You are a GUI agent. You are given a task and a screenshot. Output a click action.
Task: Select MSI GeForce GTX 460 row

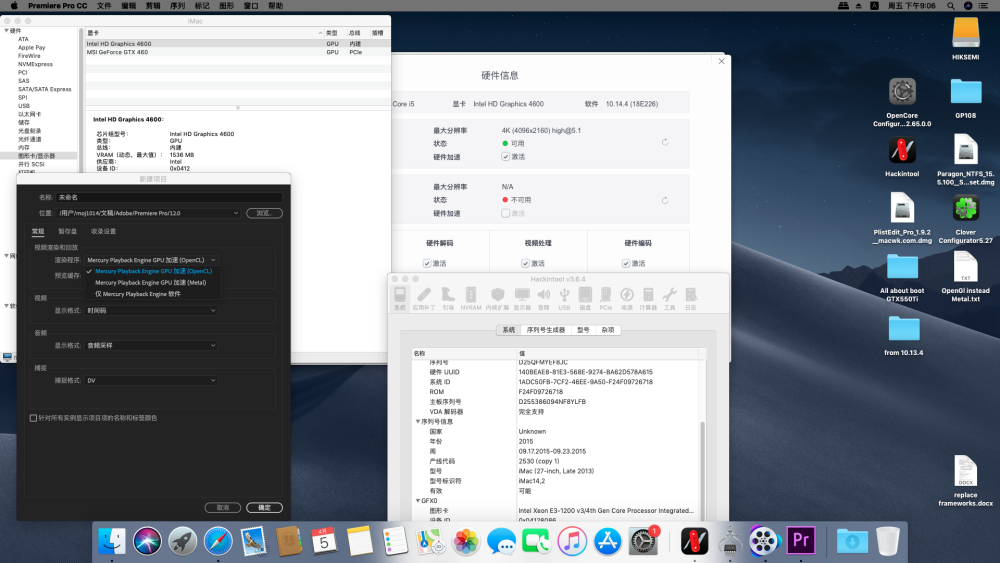tap(237, 52)
